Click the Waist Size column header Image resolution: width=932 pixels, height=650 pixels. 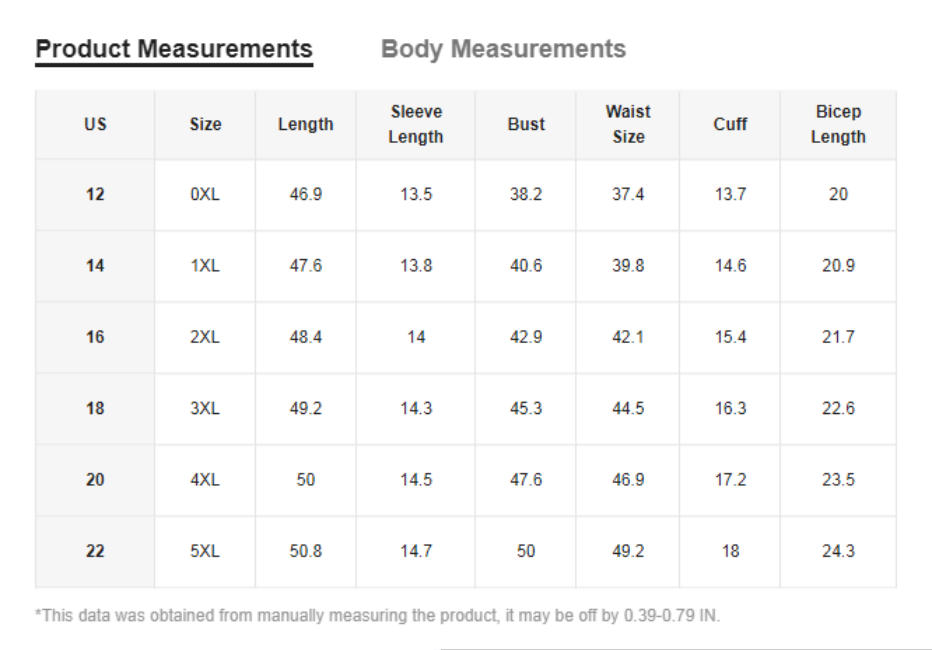(x=628, y=124)
